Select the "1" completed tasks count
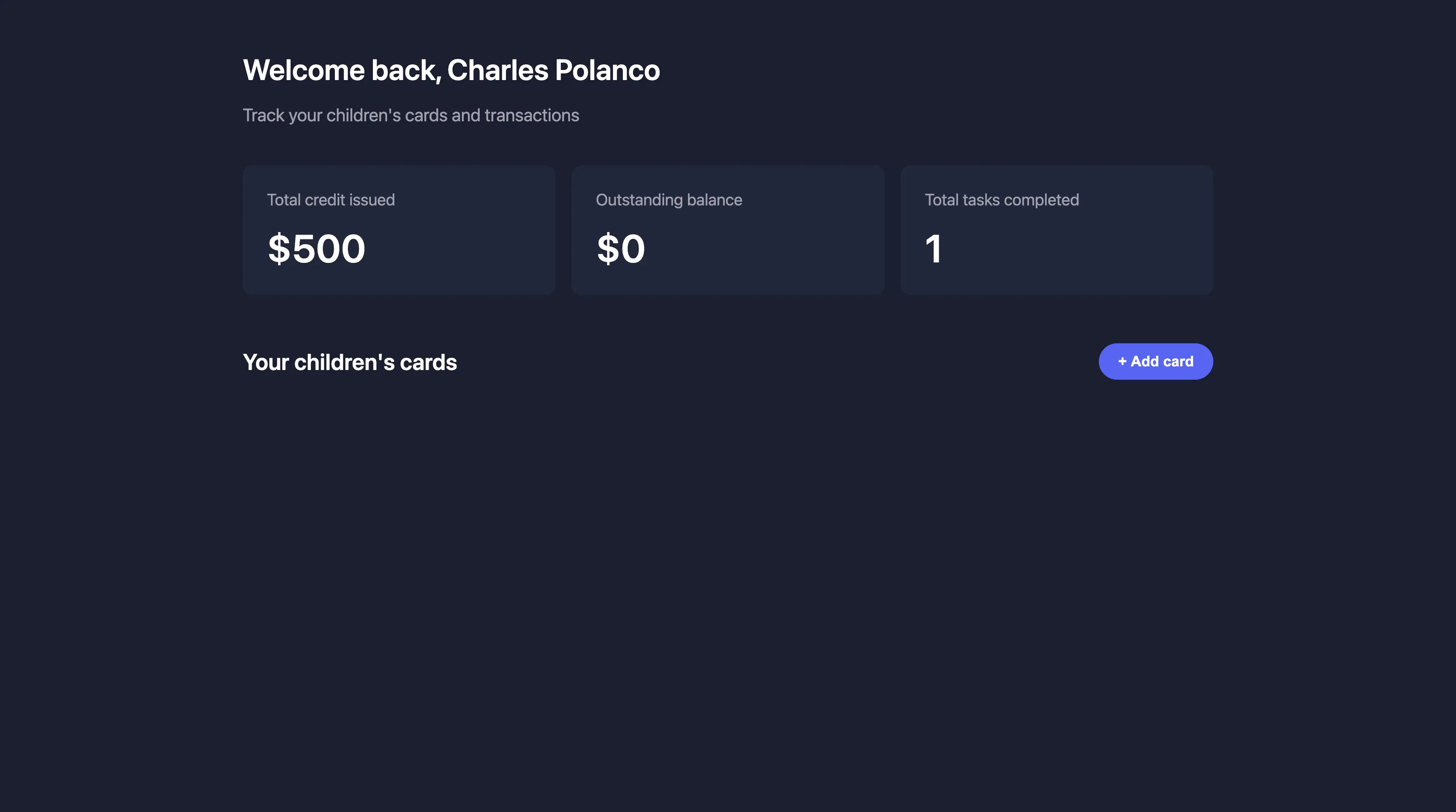The image size is (1456, 812). tap(933, 249)
